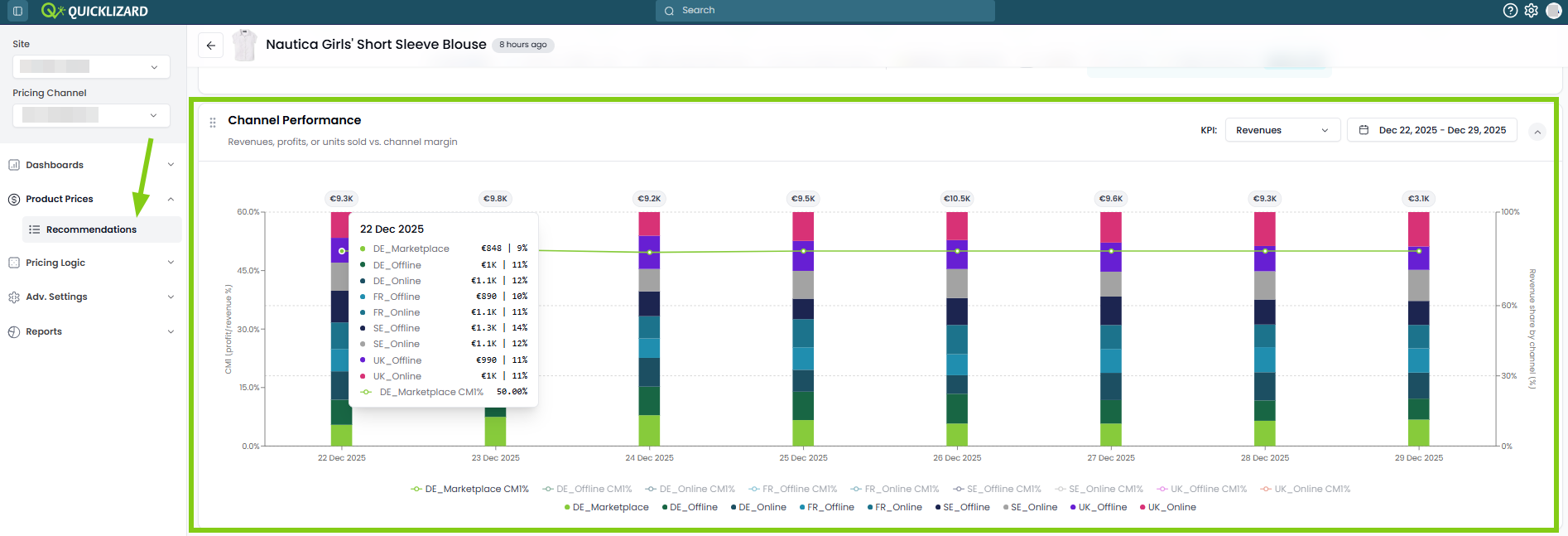Screen dimensions: 1568x536
Task: Click the €10.5K total label
Action: coord(957,199)
